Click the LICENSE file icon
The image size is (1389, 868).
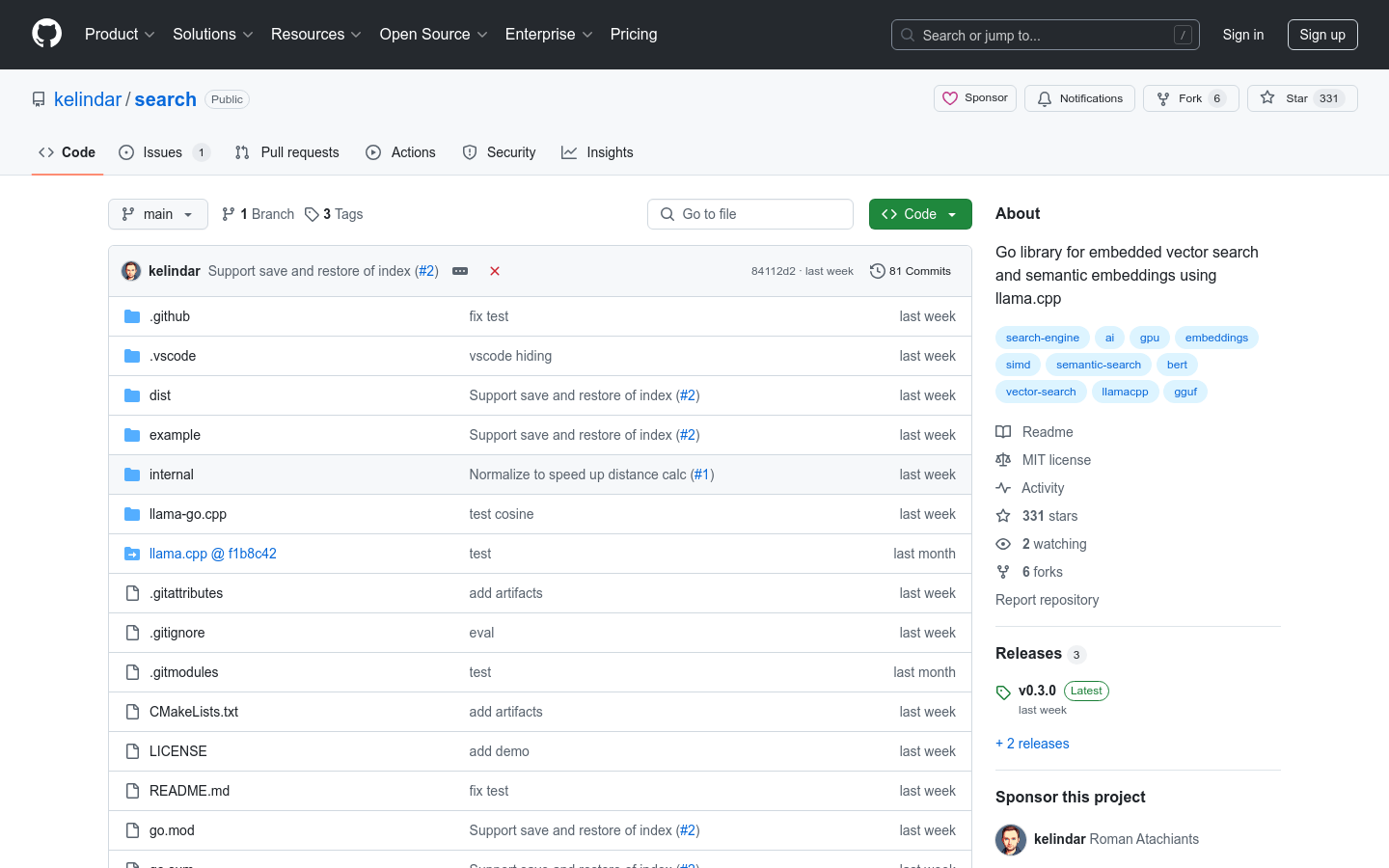132,751
